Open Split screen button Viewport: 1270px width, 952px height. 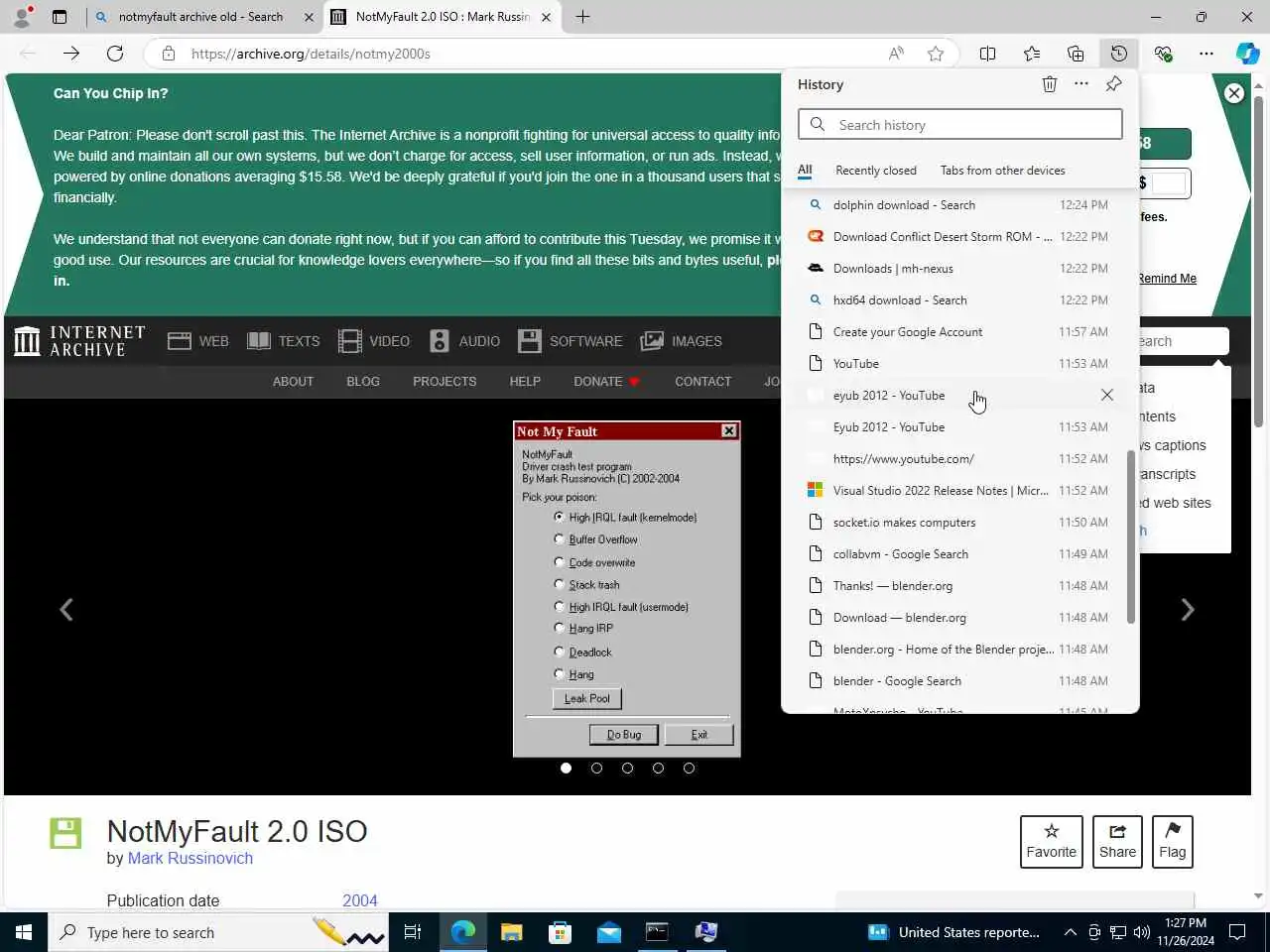[988, 54]
